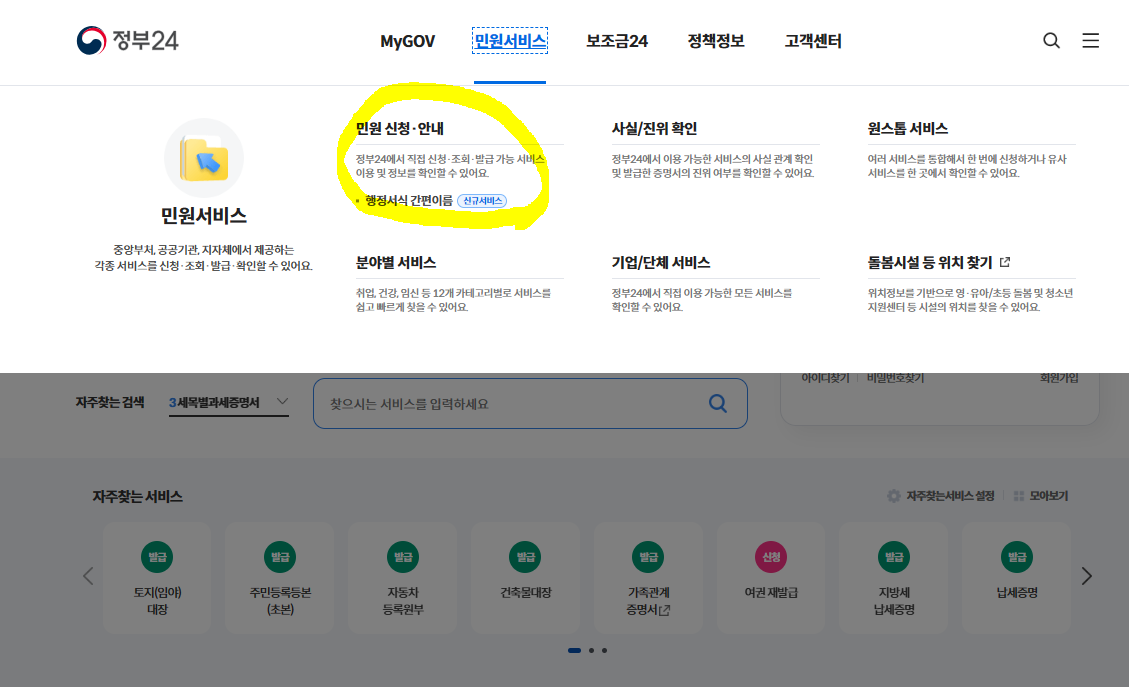Open the 정책정보 menu
This screenshot has height=687, width=1129.
click(x=716, y=41)
